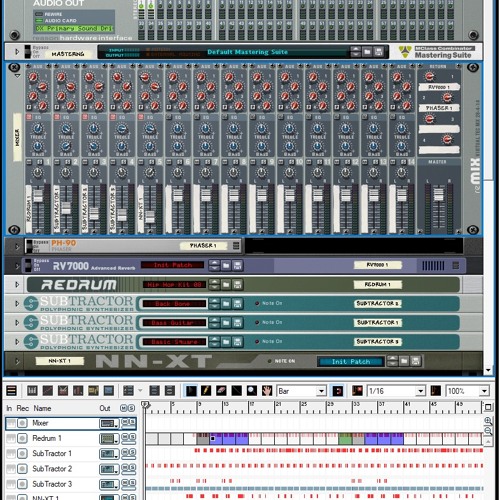Maximize the sequencer area
The height and width of the screenshot is (500, 500).
point(488,407)
